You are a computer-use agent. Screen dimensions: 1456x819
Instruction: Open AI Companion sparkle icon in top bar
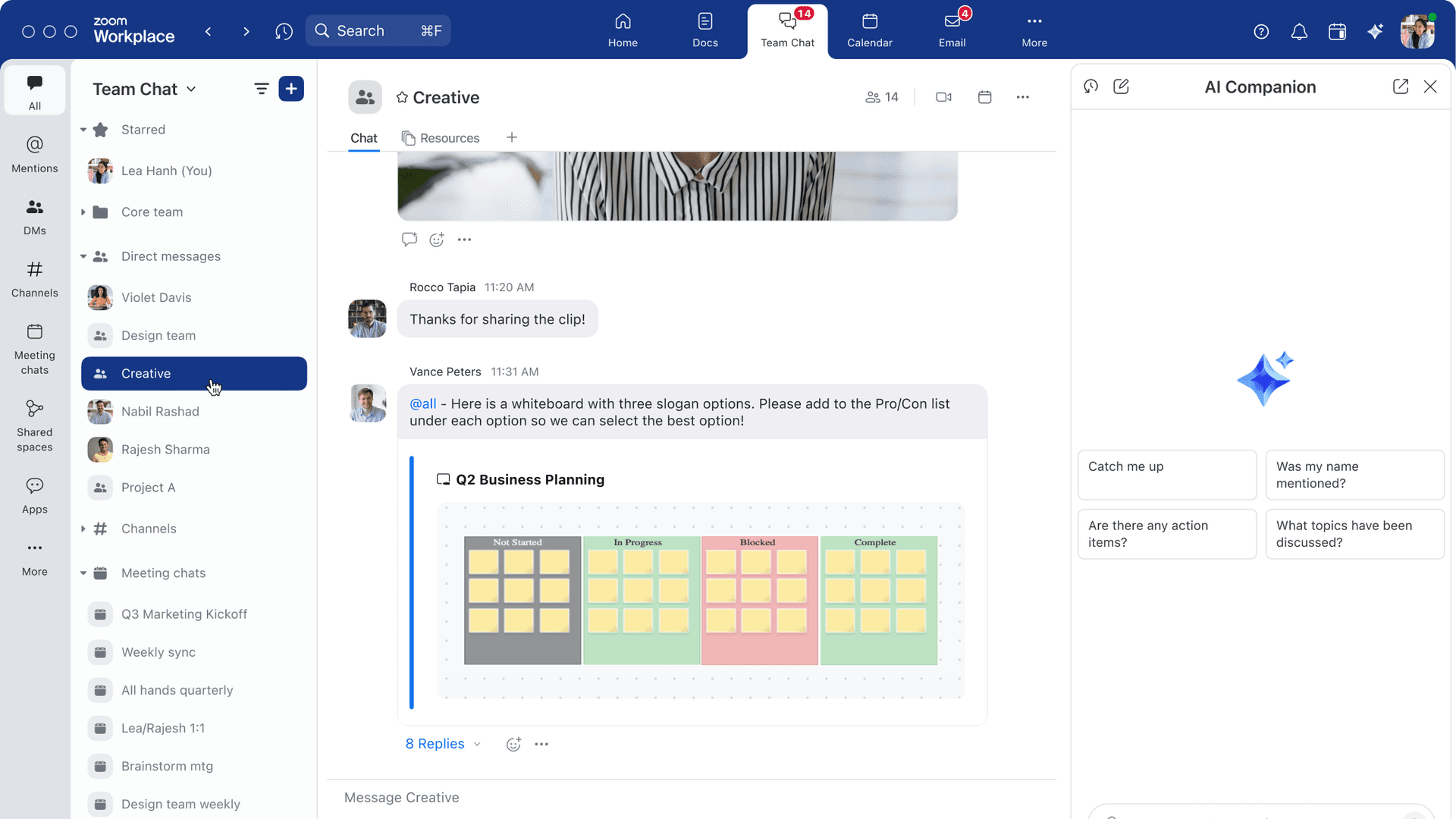pos(1375,31)
